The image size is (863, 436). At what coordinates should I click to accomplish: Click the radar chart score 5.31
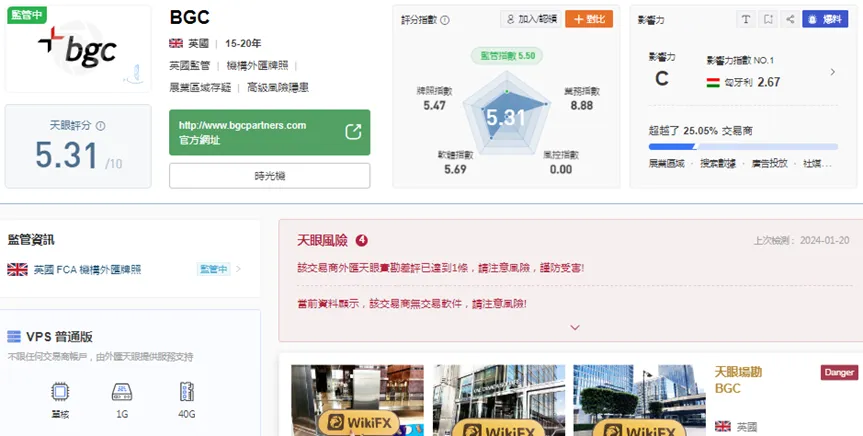click(x=506, y=118)
